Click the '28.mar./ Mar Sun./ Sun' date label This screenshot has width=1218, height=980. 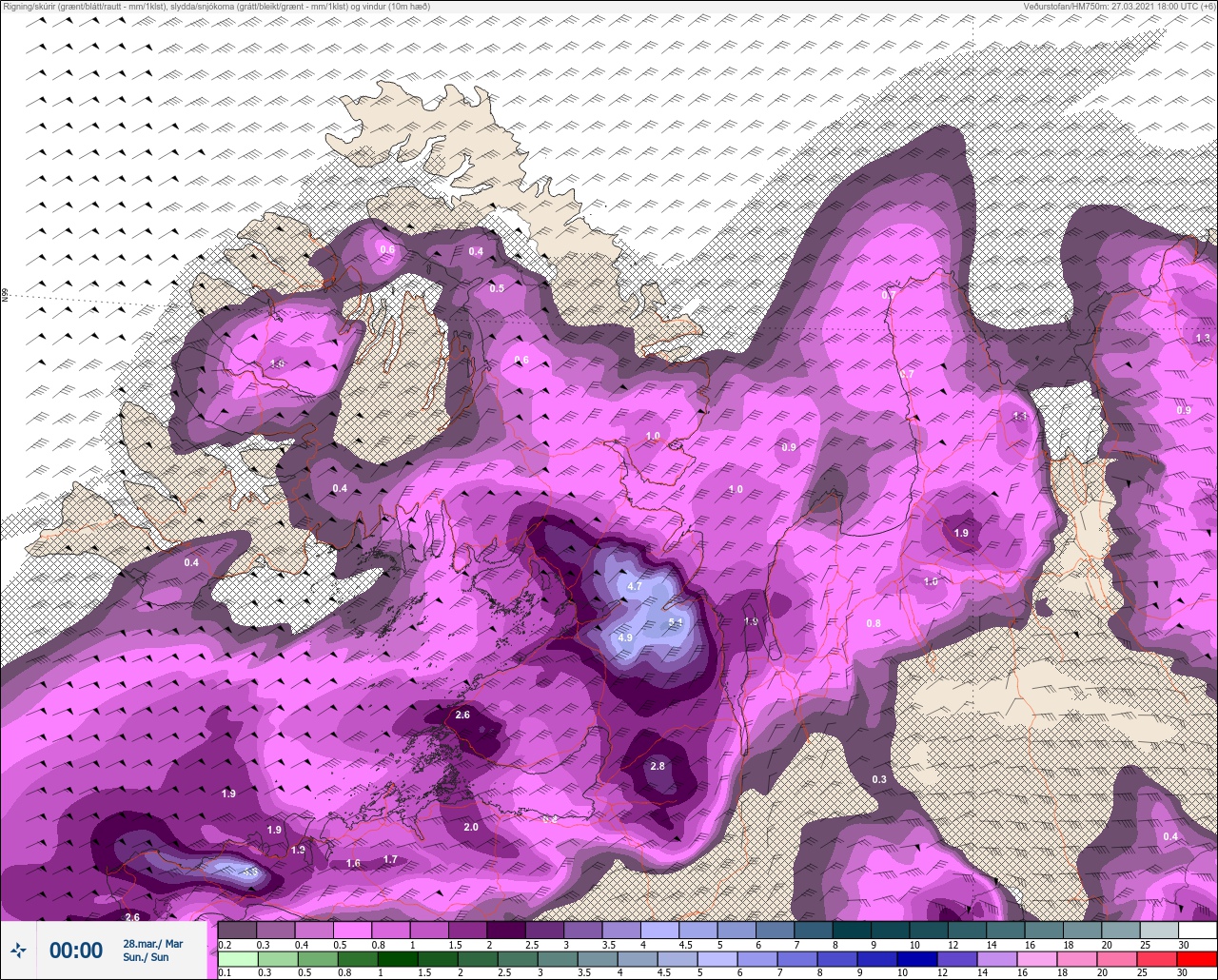click(153, 951)
